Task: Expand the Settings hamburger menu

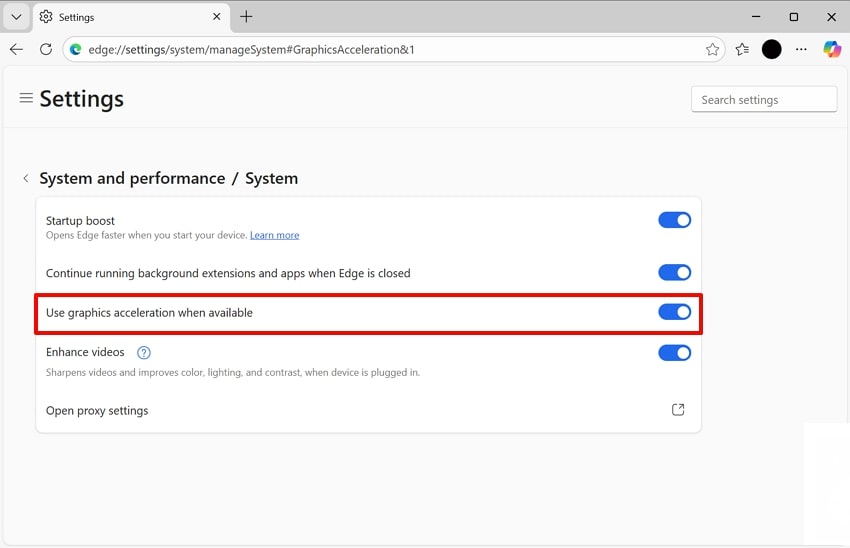Action: pos(26,98)
